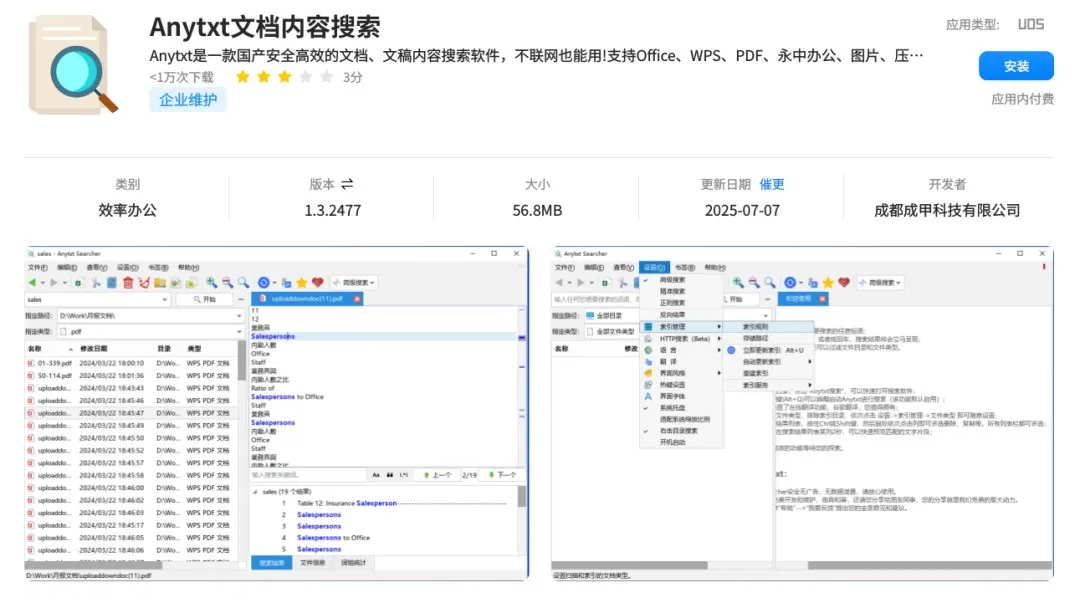The width and height of the screenshot is (1080, 595).
Task: Click the blue 安装 install button
Action: [1016, 66]
